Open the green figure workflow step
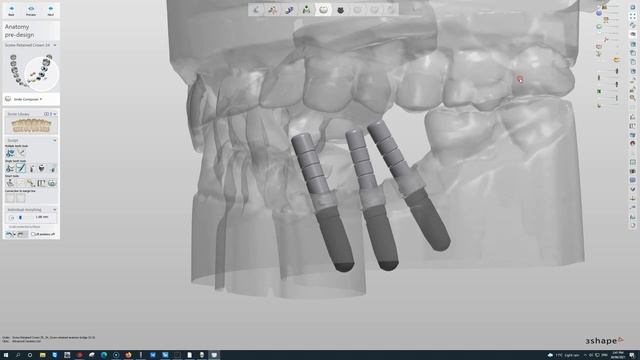The height and width of the screenshot is (360, 640). [306, 9]
